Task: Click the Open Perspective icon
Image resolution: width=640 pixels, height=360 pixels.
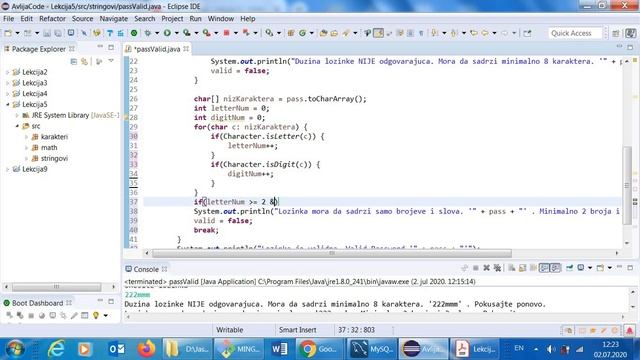Action: [616, 33]
